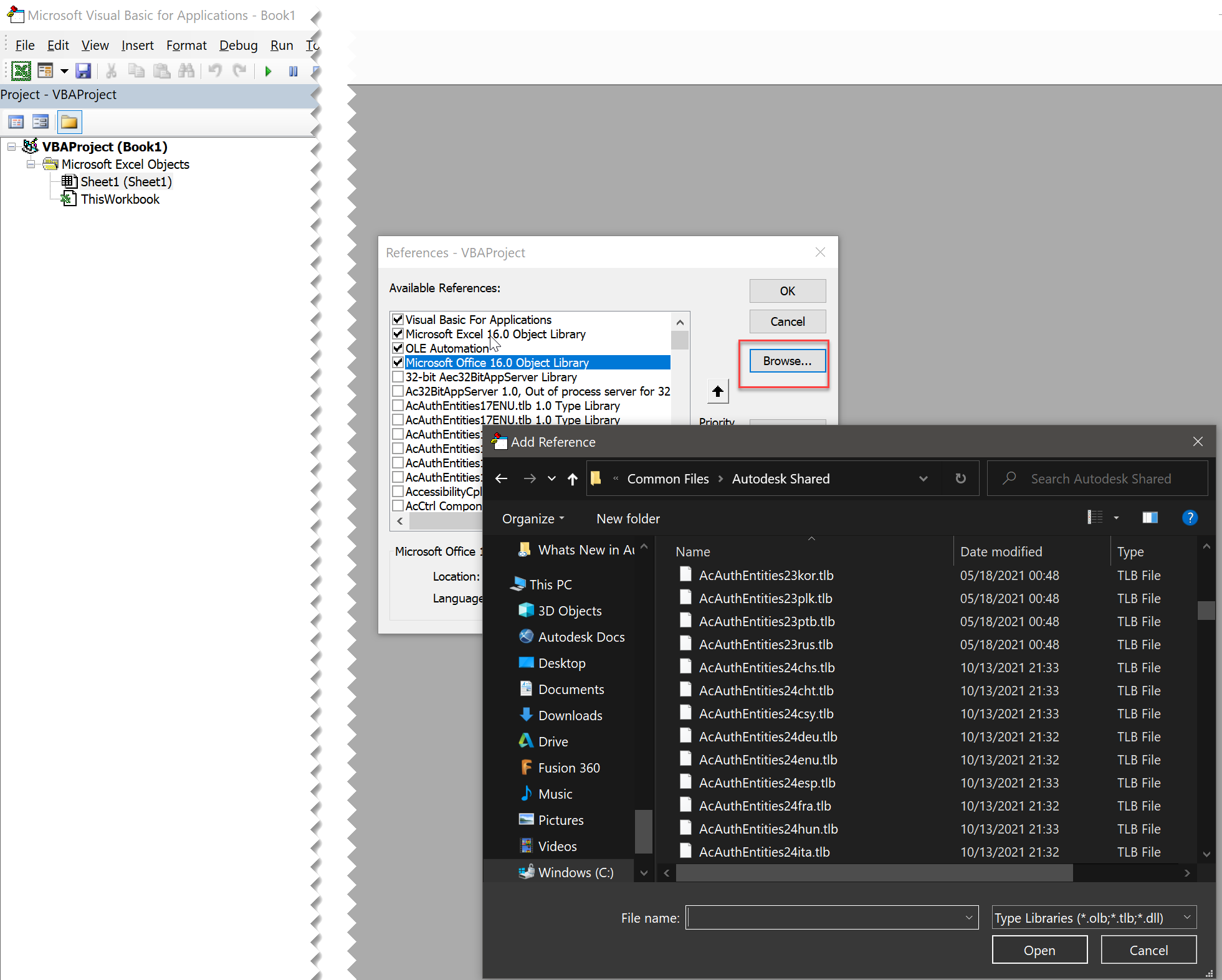1222x980 pixels.
Task: Click the View Code icon in Project pane
Action: pyautogui.click(x=16, y=122)
